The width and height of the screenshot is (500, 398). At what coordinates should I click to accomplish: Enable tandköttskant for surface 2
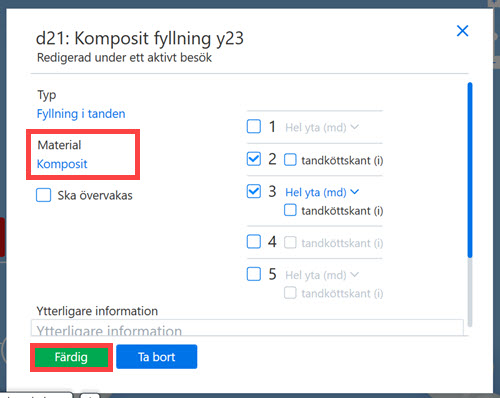coord(290,160)
